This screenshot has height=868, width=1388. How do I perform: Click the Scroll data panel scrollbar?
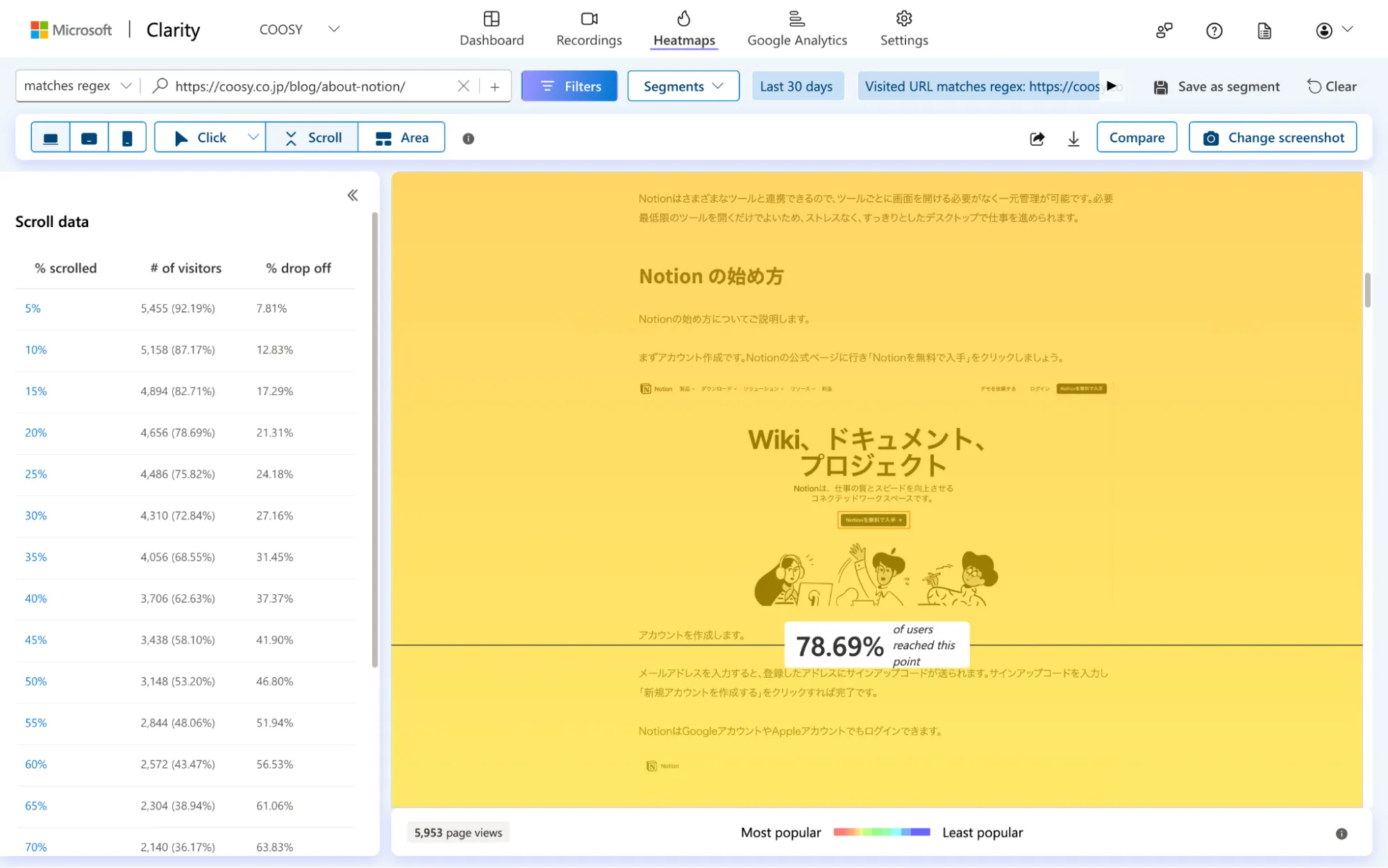tap(375, 440)
